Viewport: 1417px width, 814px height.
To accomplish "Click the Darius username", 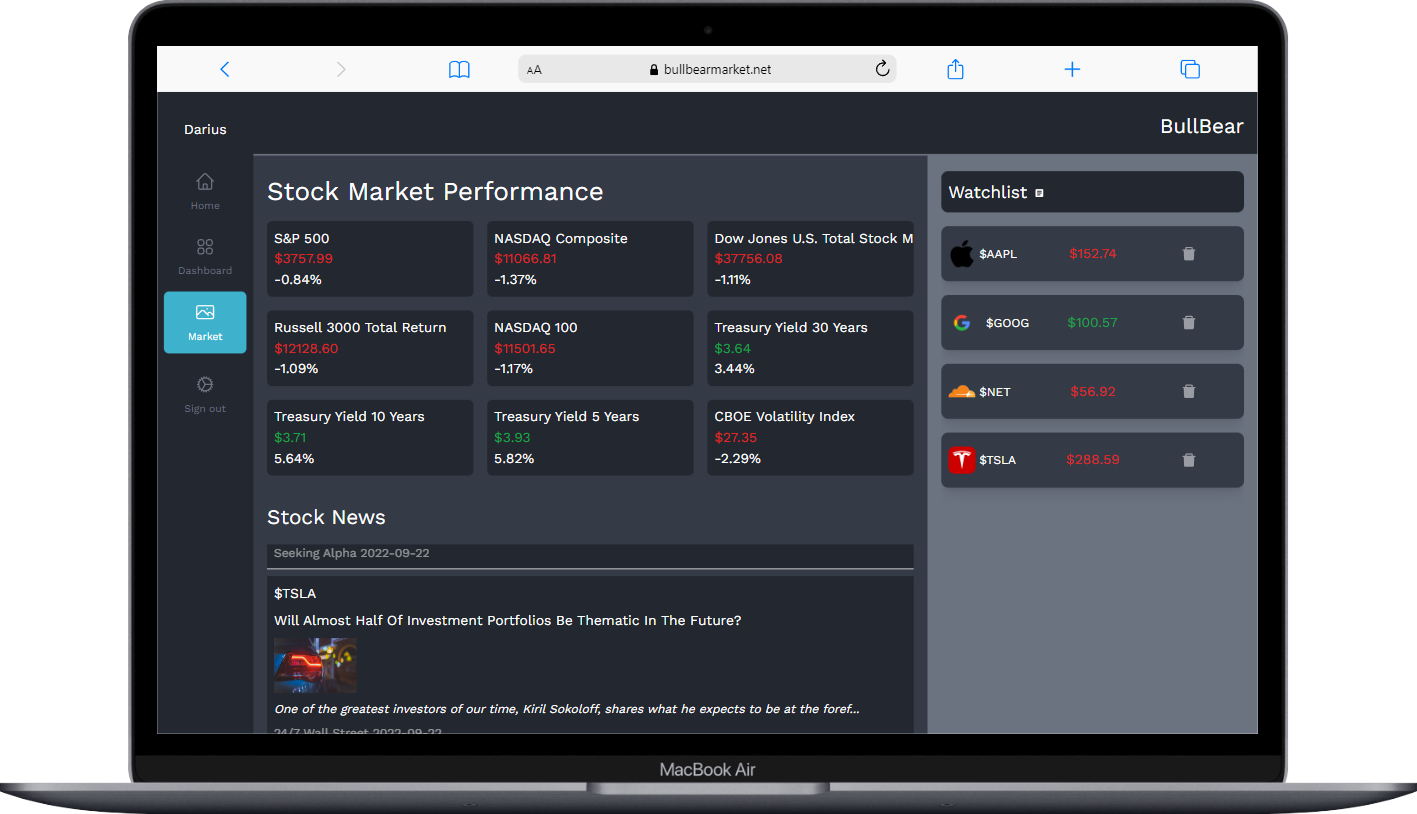I will click(205, 129).
